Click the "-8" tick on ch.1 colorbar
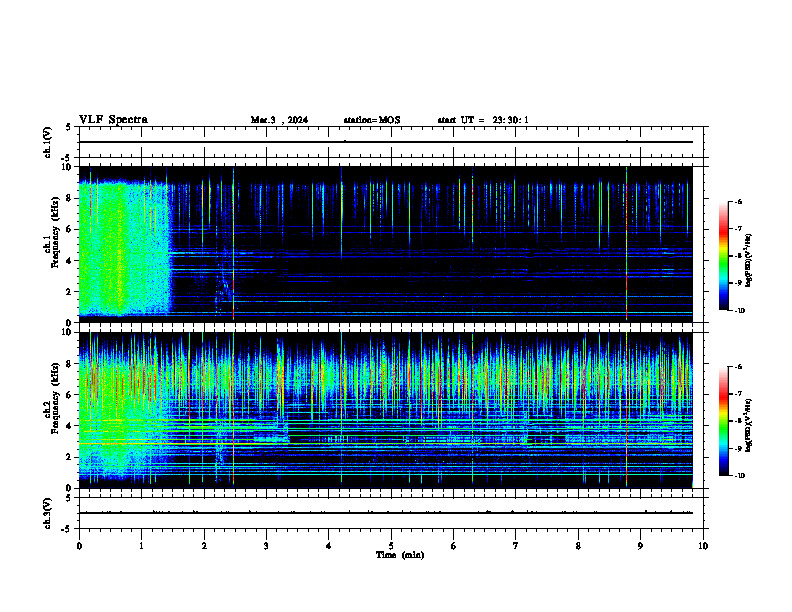The image size is (792, 612). point(738,256)
